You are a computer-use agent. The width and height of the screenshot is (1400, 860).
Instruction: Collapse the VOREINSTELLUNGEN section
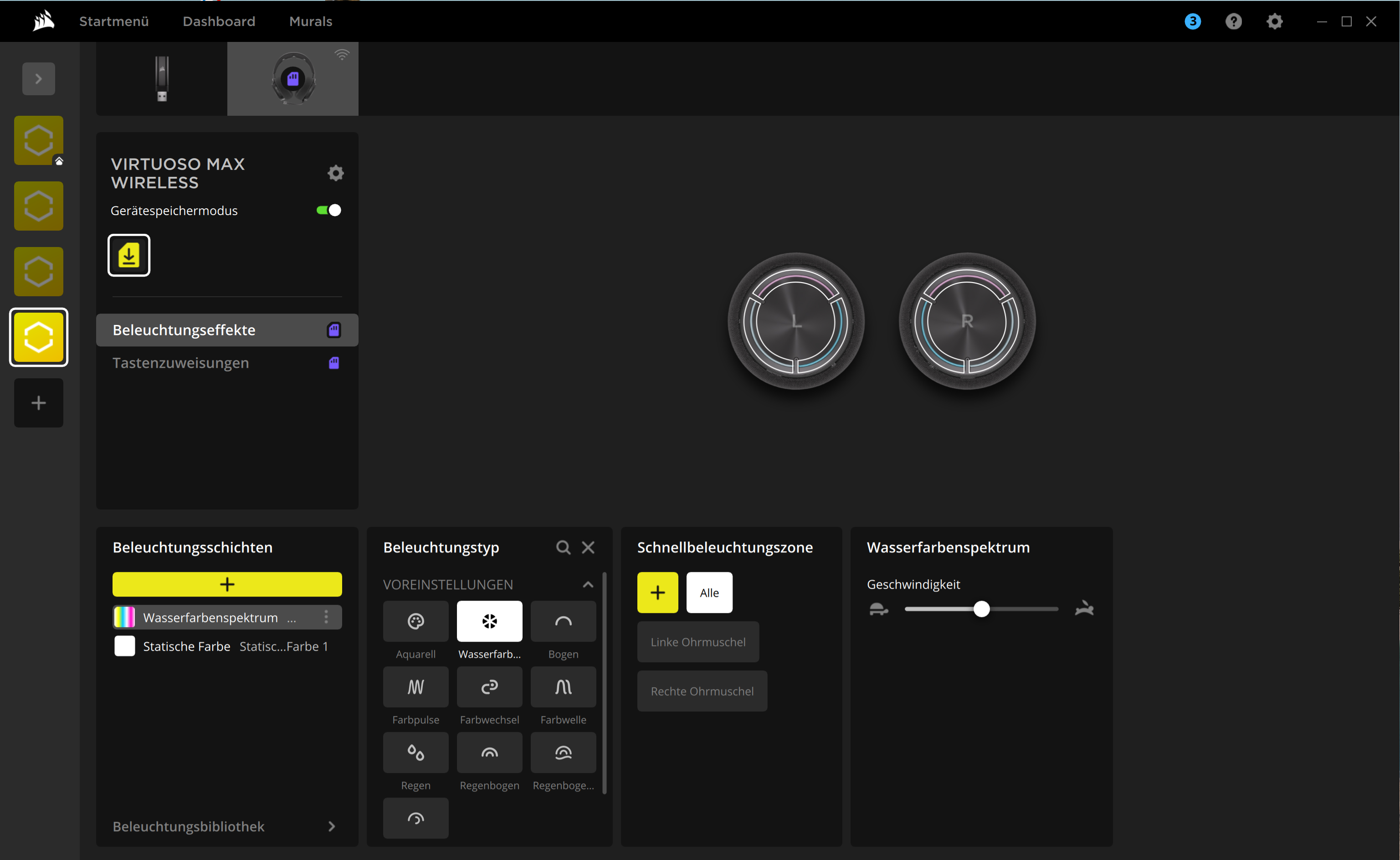588,585
